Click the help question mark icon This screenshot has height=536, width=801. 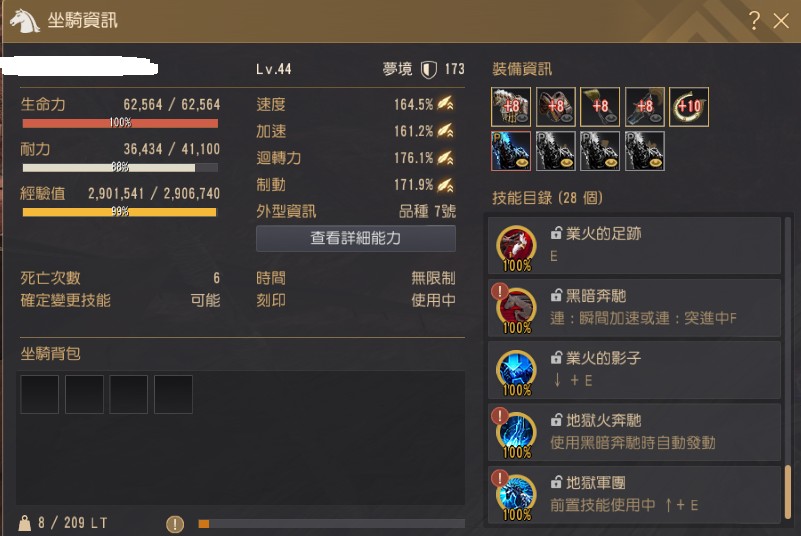[x=754, y=21]
